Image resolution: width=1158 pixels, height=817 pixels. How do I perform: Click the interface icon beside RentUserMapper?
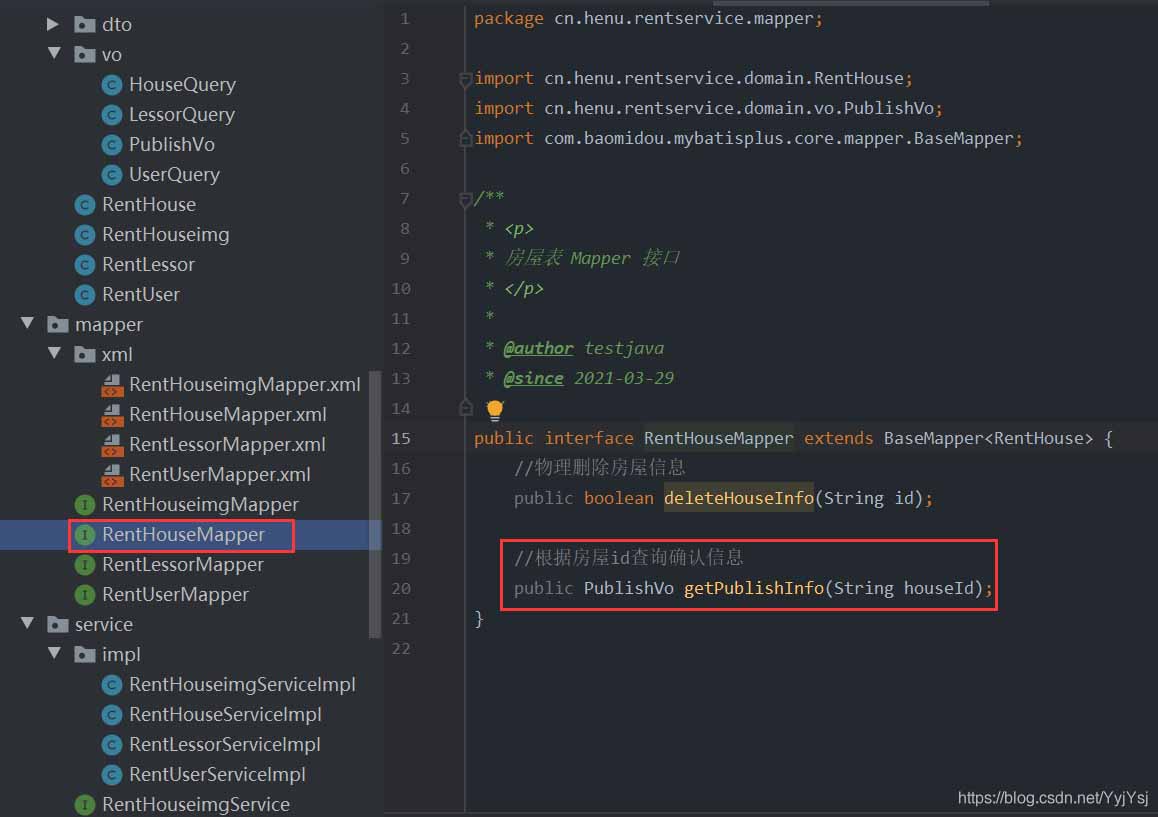coord(85,594)
